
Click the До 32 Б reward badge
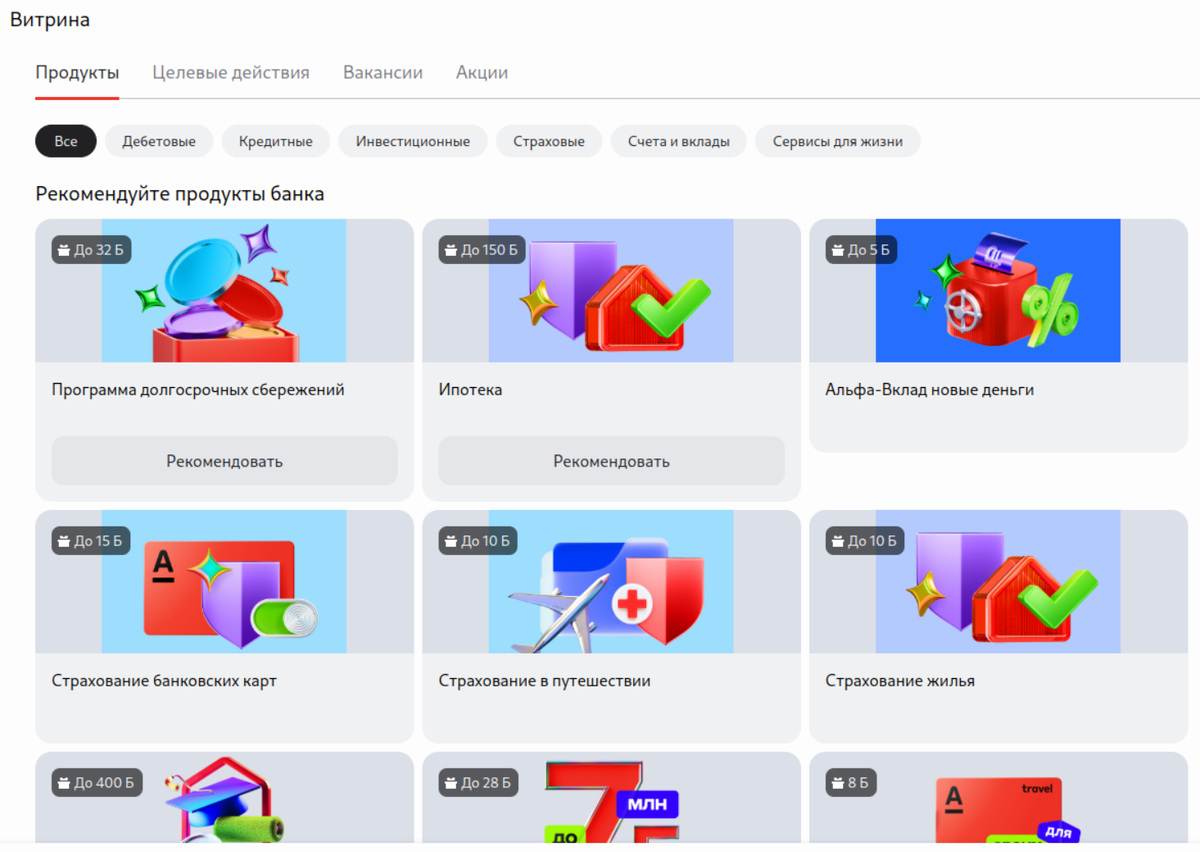(93, 250)
